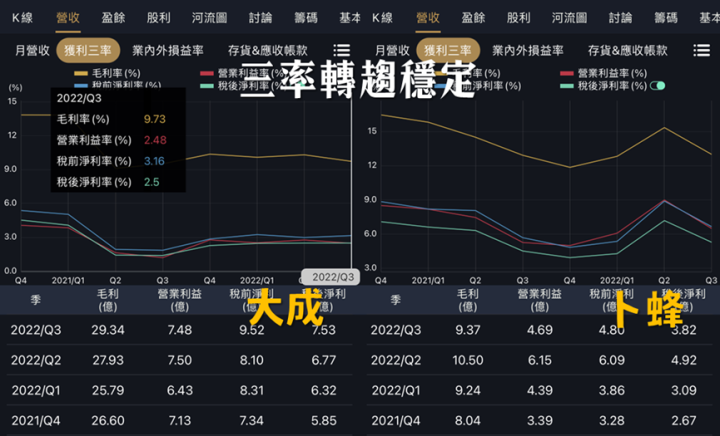
Task: Open 河流圖 tab in 大成 panel
Action: (x=209, y=18)
